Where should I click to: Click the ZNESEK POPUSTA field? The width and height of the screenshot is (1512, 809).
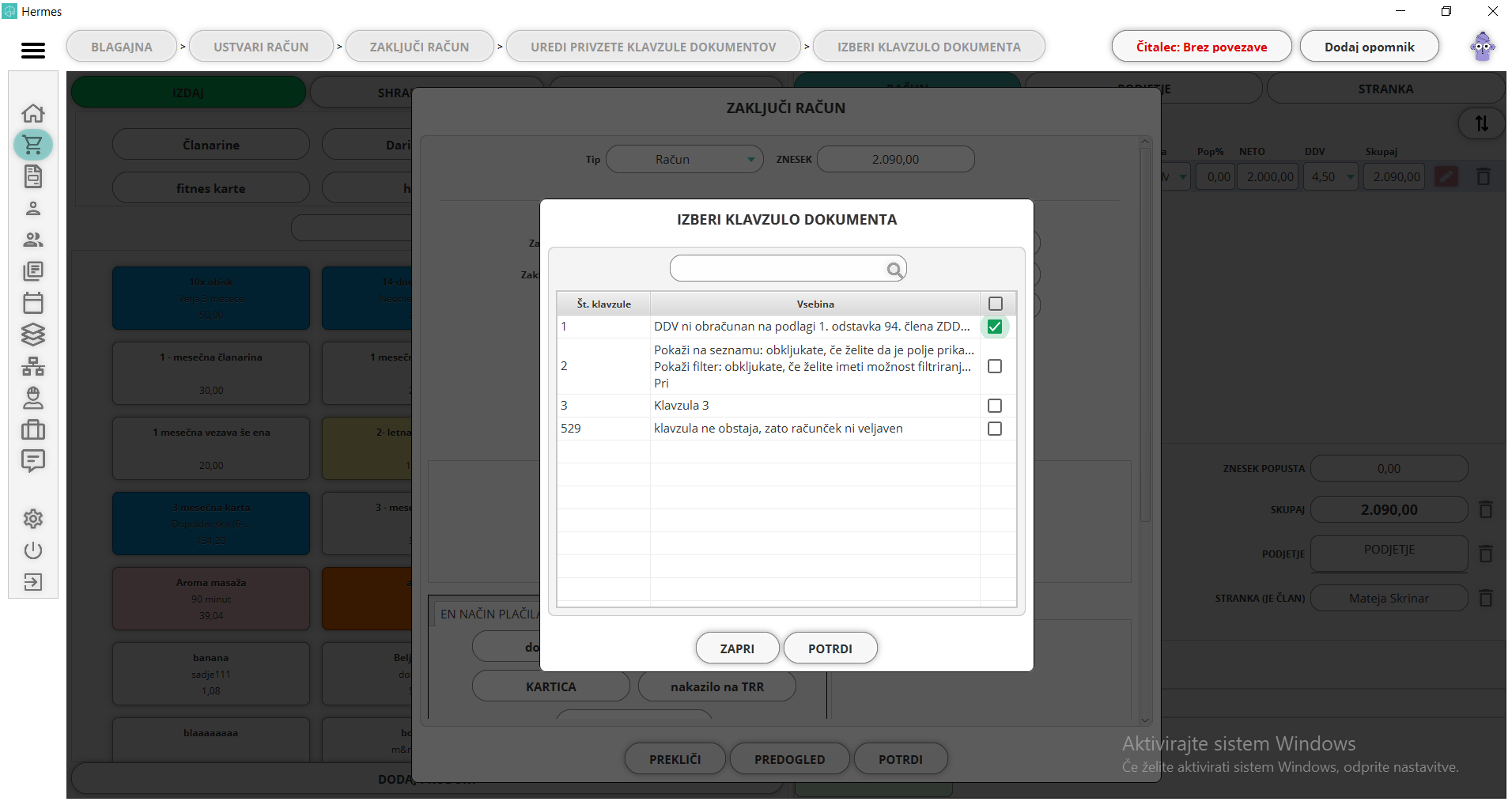pos(1389,469)
